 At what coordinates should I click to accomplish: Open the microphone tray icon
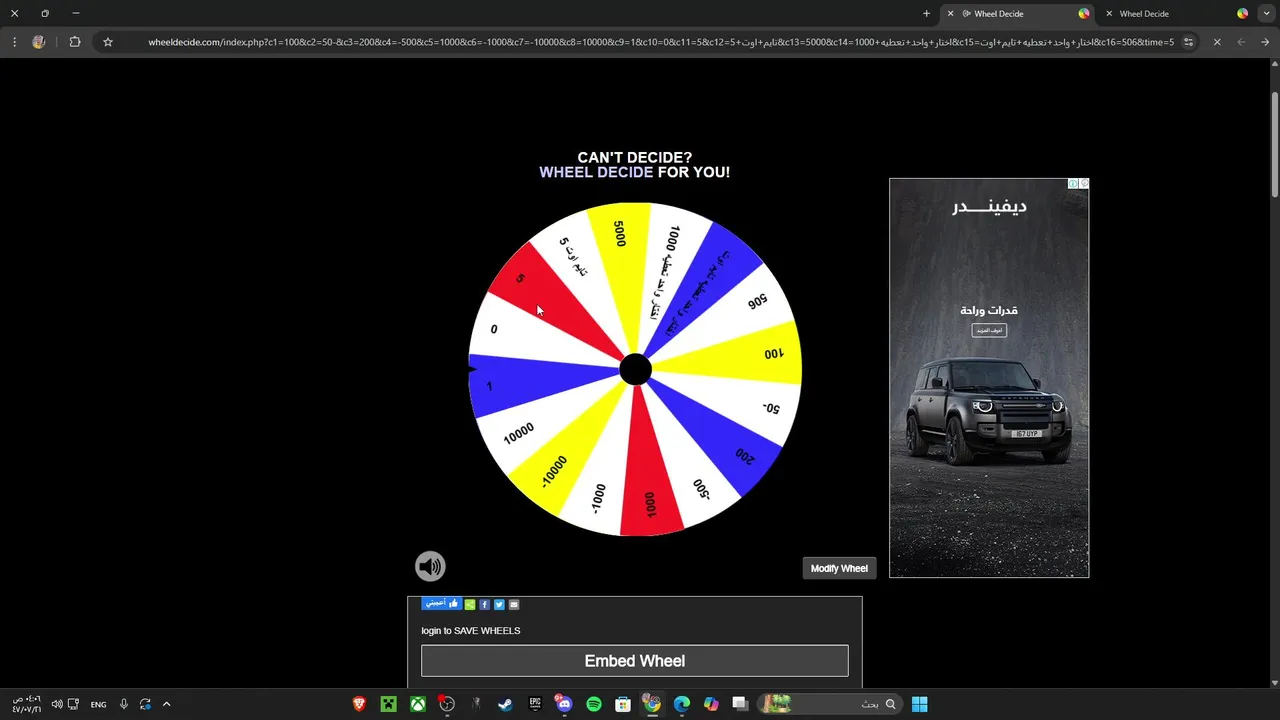coord(124,704)
